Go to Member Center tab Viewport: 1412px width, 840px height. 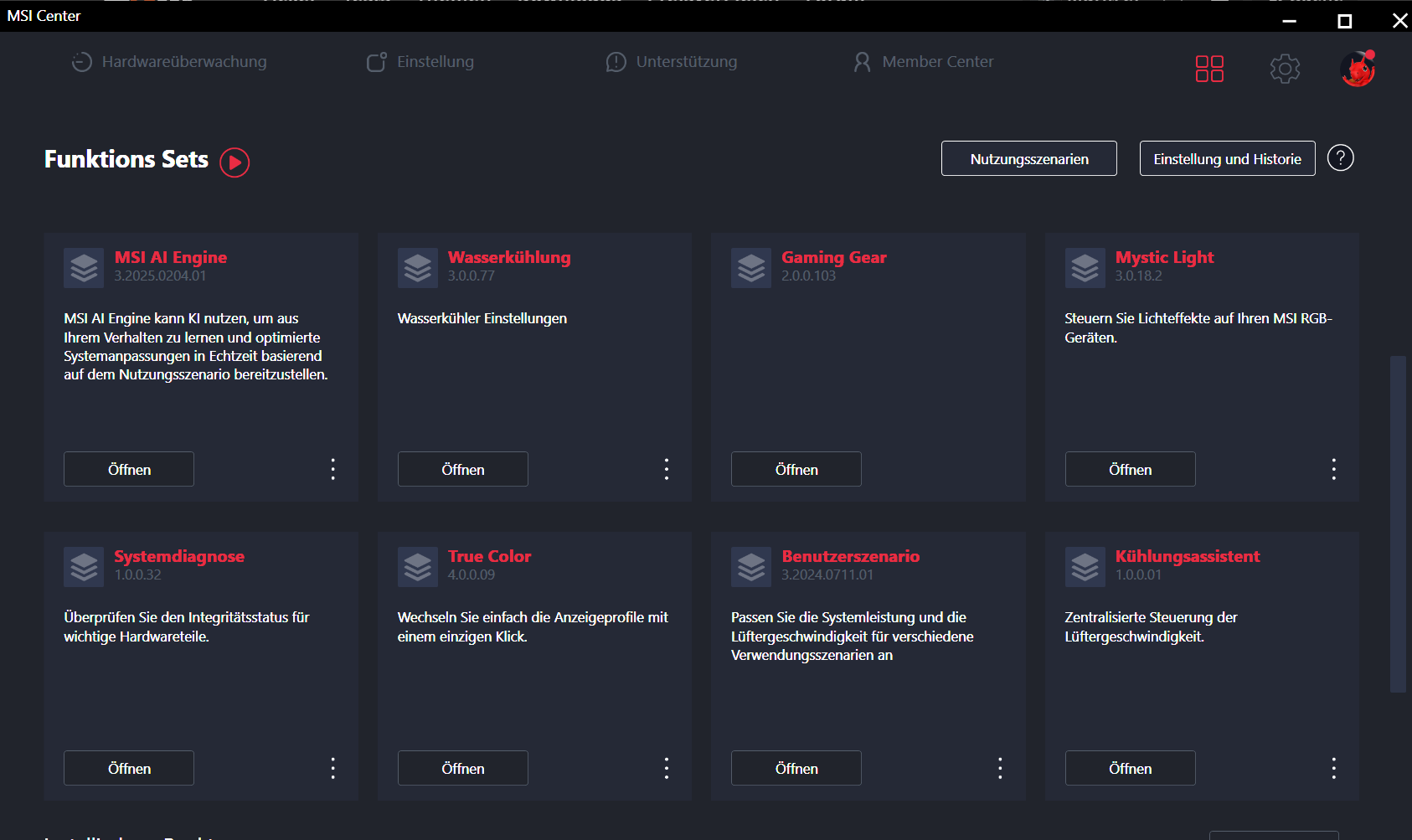tap(923, 62)
